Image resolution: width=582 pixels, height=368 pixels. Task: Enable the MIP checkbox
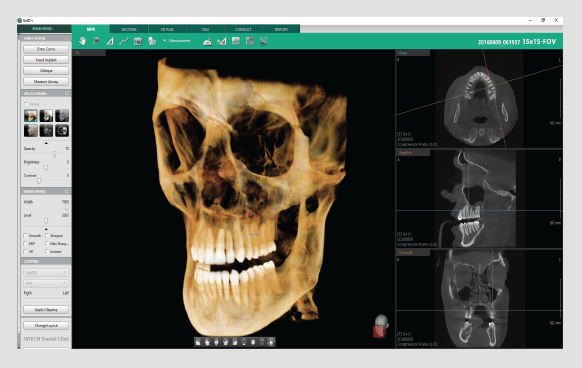(x=25, y=244)
